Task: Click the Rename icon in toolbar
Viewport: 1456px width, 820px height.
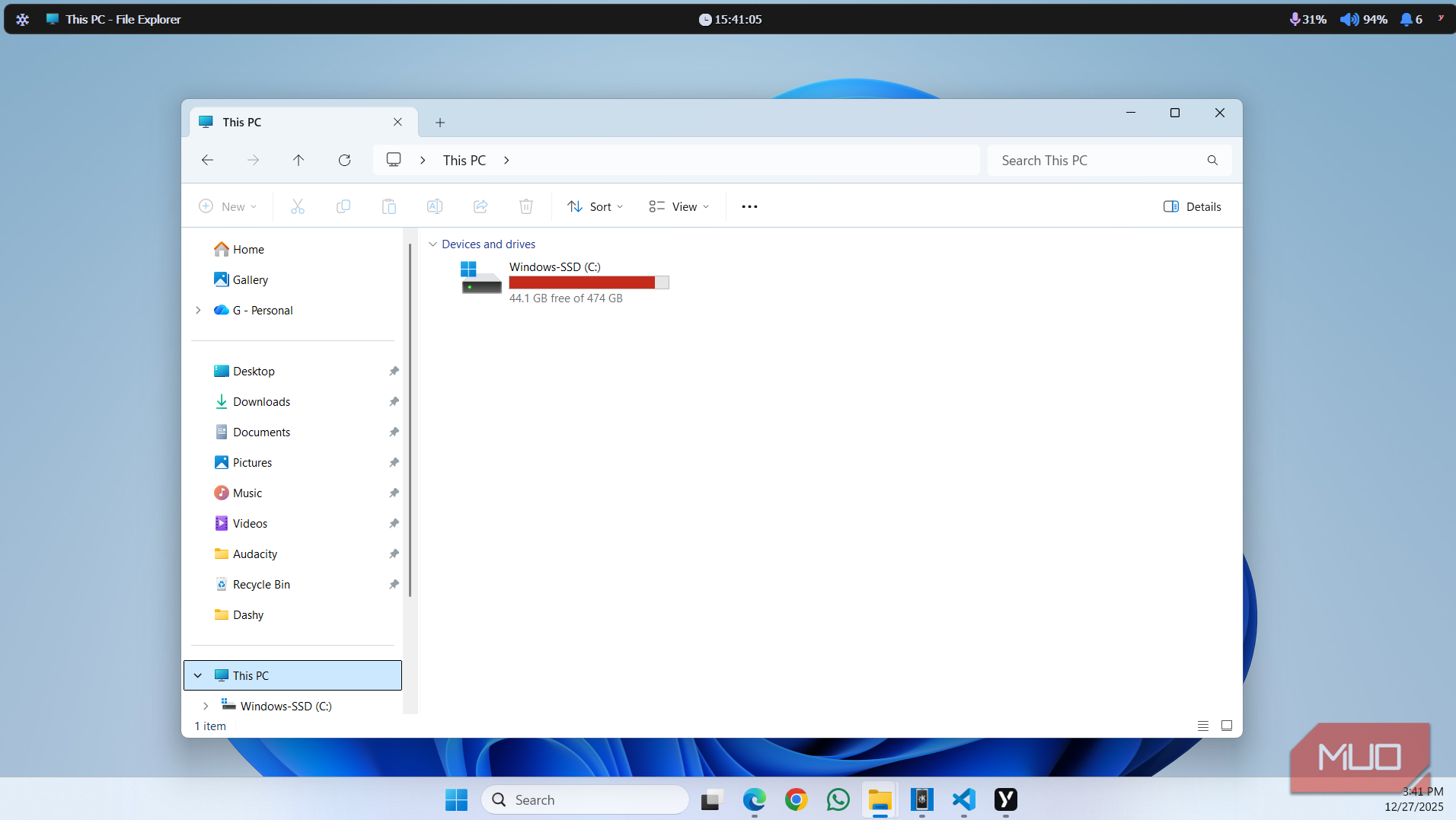Action: pos(435,206)
